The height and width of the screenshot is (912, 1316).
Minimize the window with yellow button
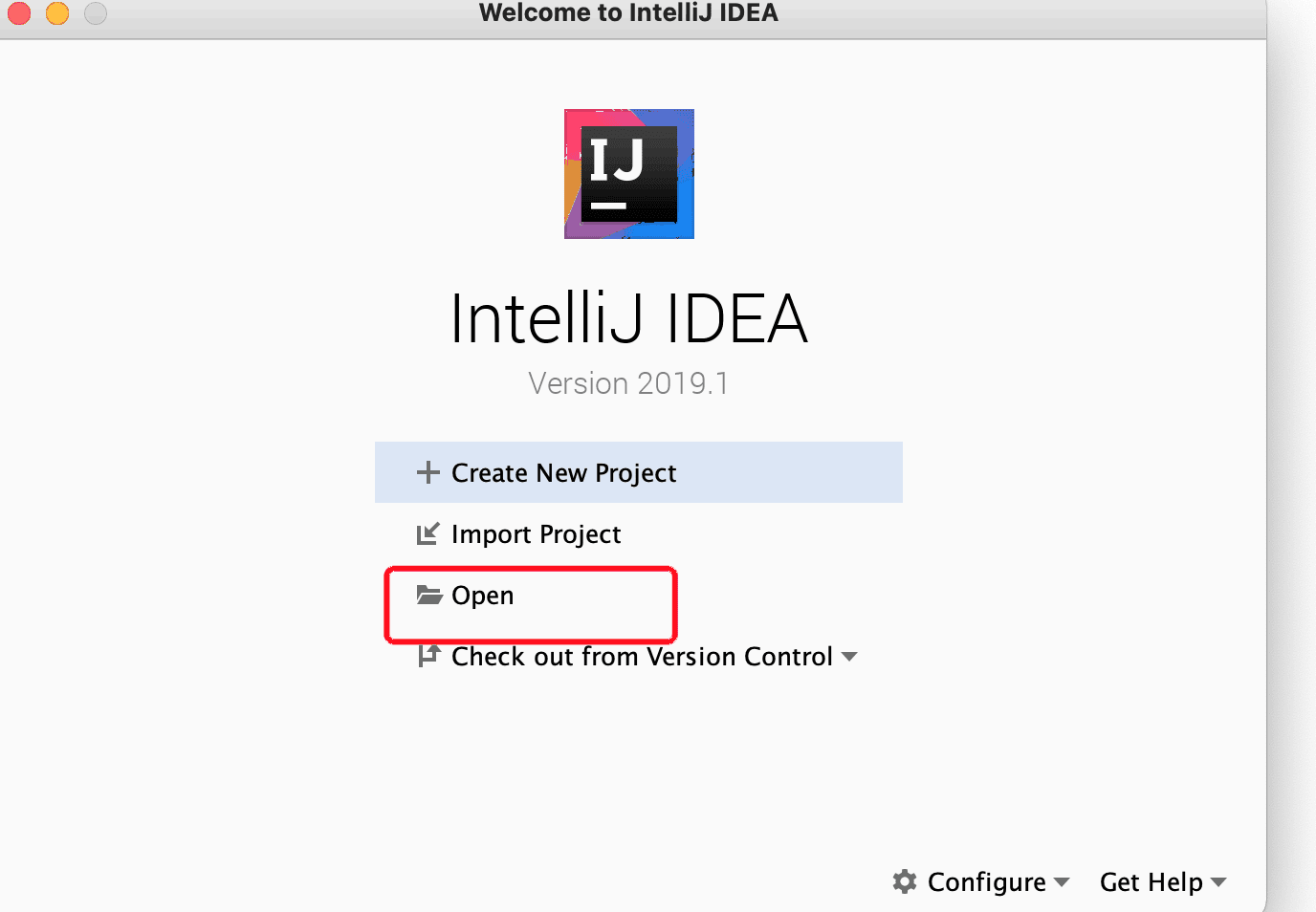(57, 12)
